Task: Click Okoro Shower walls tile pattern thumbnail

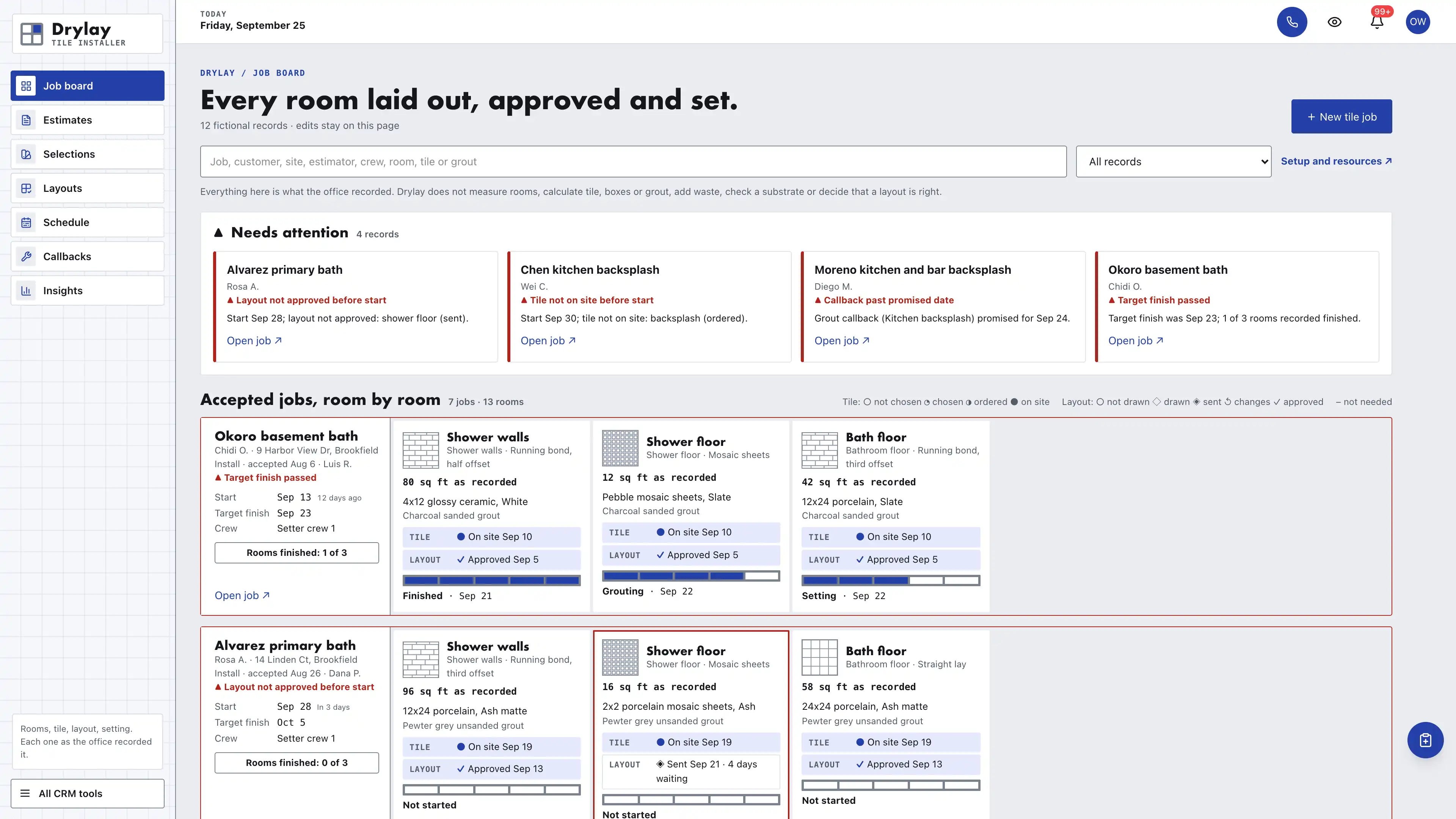Action: (420, 450)
